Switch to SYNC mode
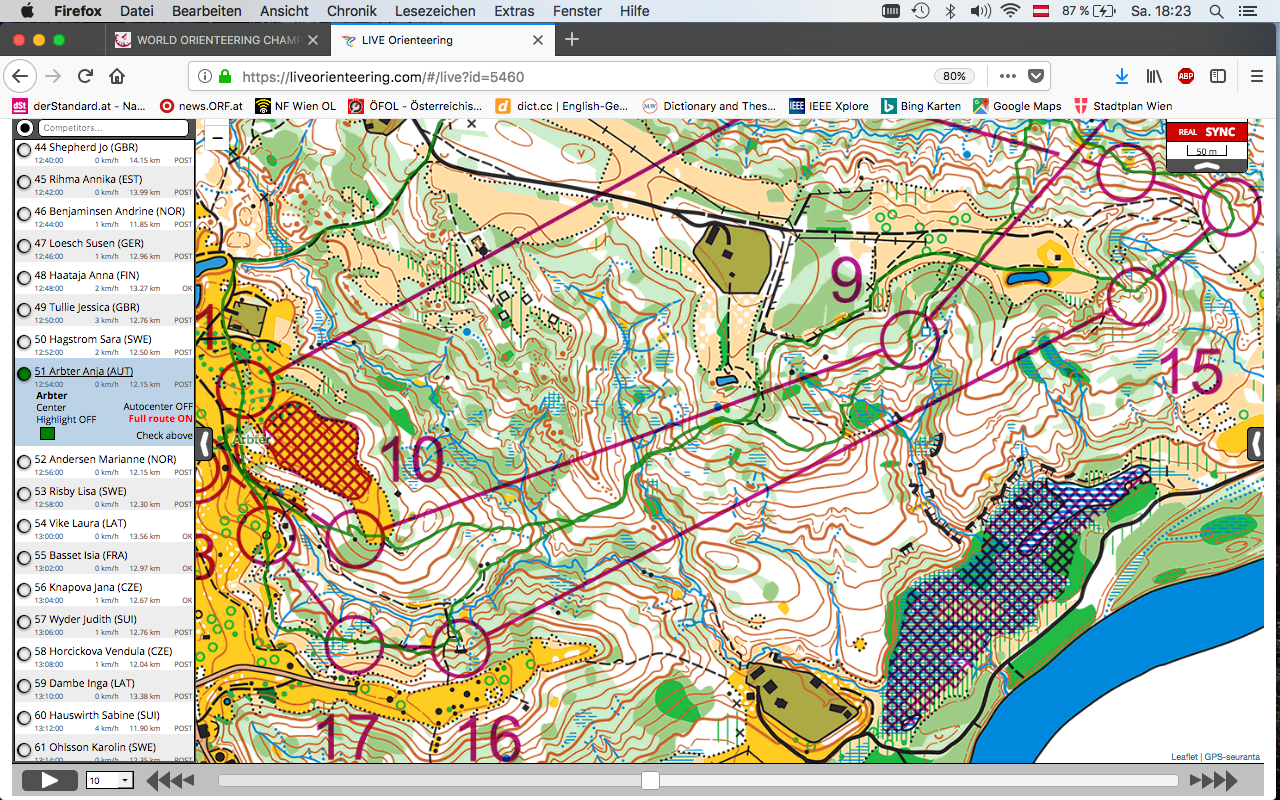 (1220, 132)
